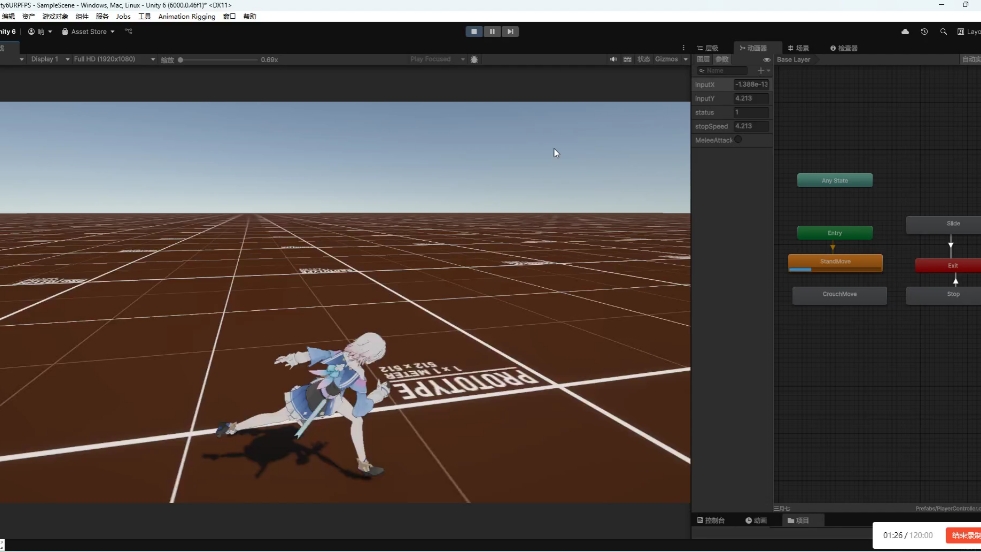Click the Base Layer breadcrumb
This screenshot has width=981, height=552.
[793, 59]
